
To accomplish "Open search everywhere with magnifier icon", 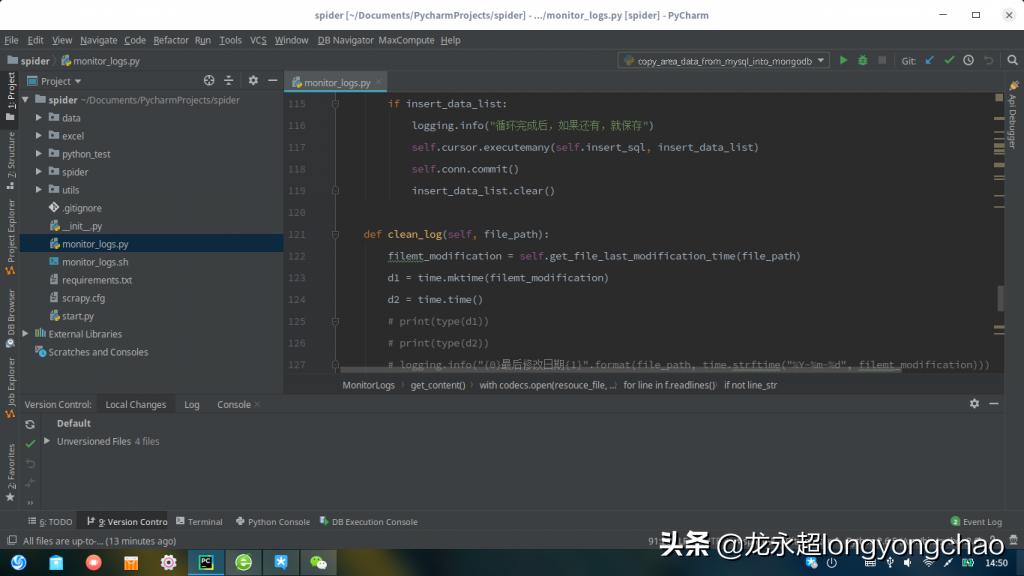I will click(1011, 60).
